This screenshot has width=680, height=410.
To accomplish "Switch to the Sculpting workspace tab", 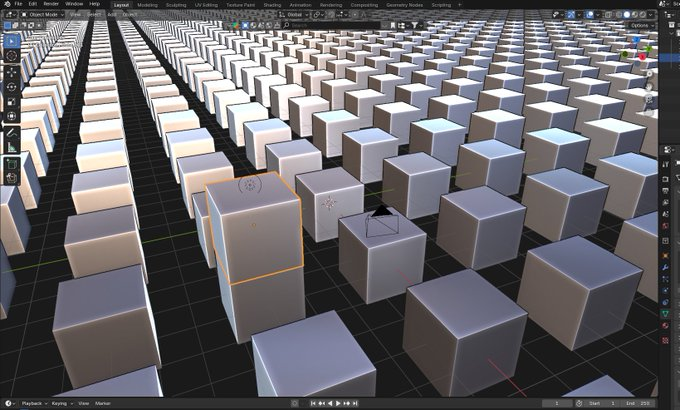I will click(176, 5).
